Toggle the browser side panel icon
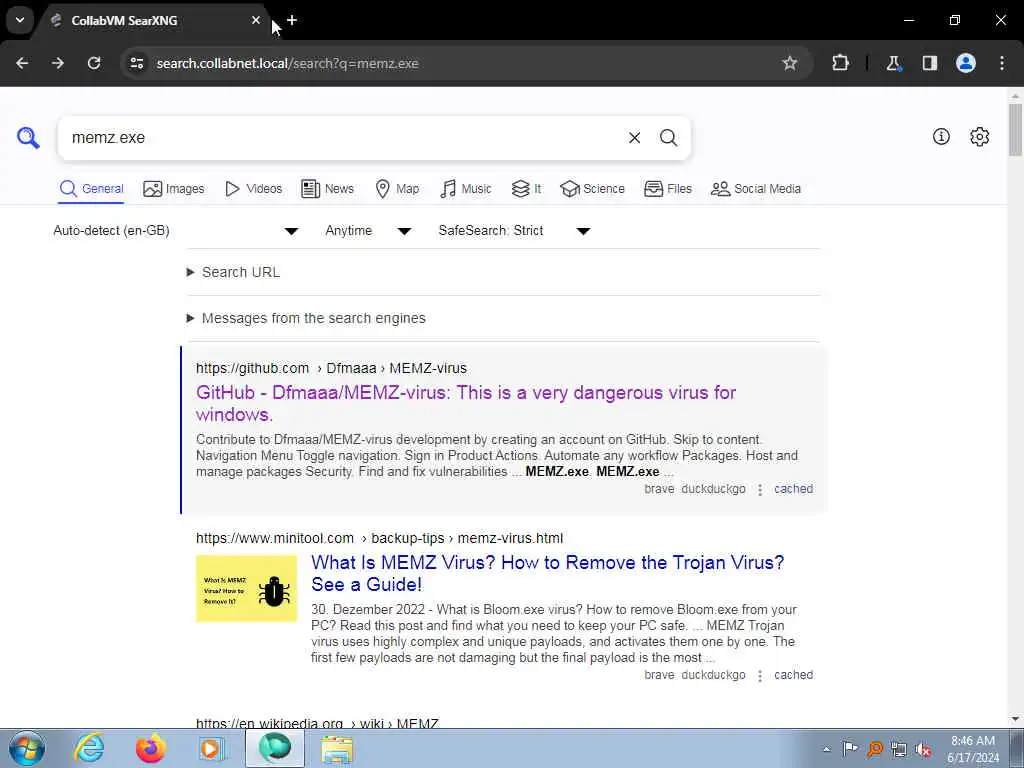Viewport: 1024px width, 768px height. [929, 63]
